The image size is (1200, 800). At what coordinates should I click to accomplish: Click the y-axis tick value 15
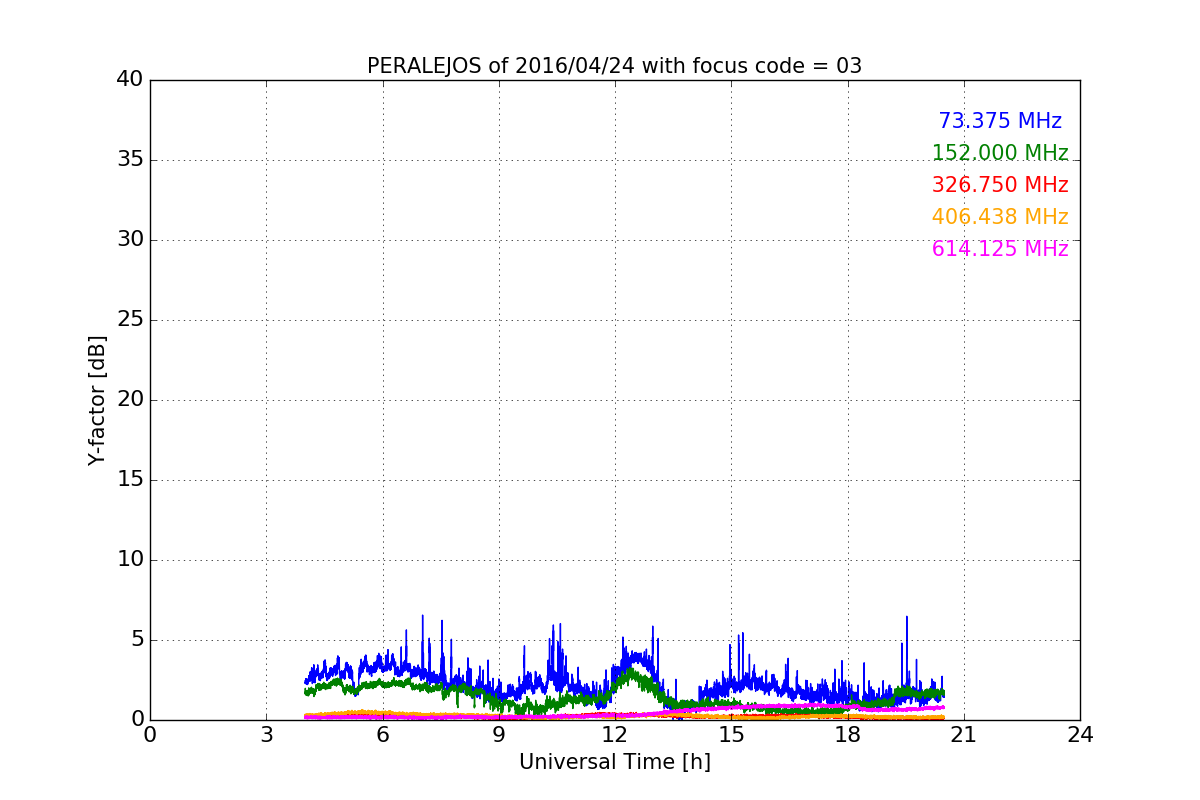pos(130,479)
